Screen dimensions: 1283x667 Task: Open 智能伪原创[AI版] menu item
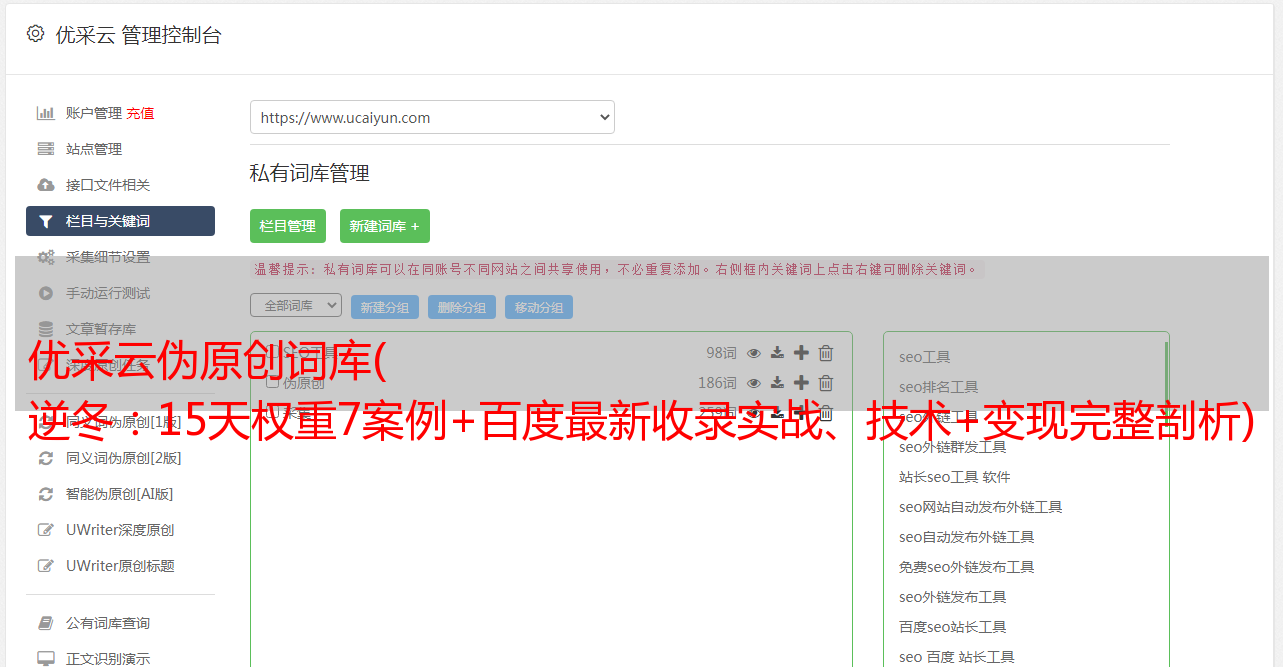[x=120, y=494]
